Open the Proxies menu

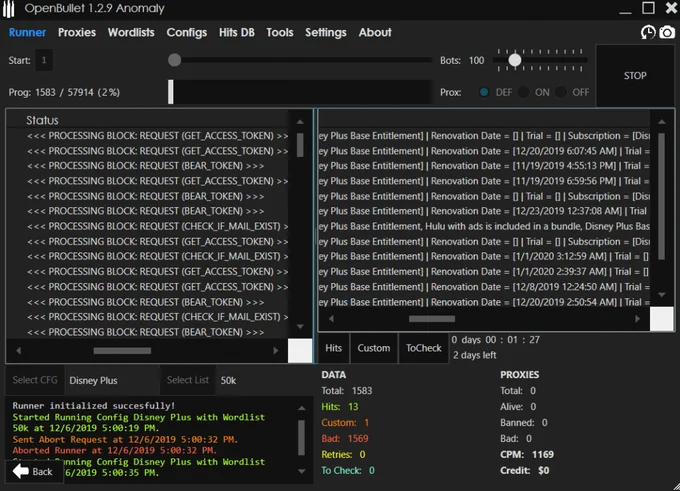tap(77, 33)
